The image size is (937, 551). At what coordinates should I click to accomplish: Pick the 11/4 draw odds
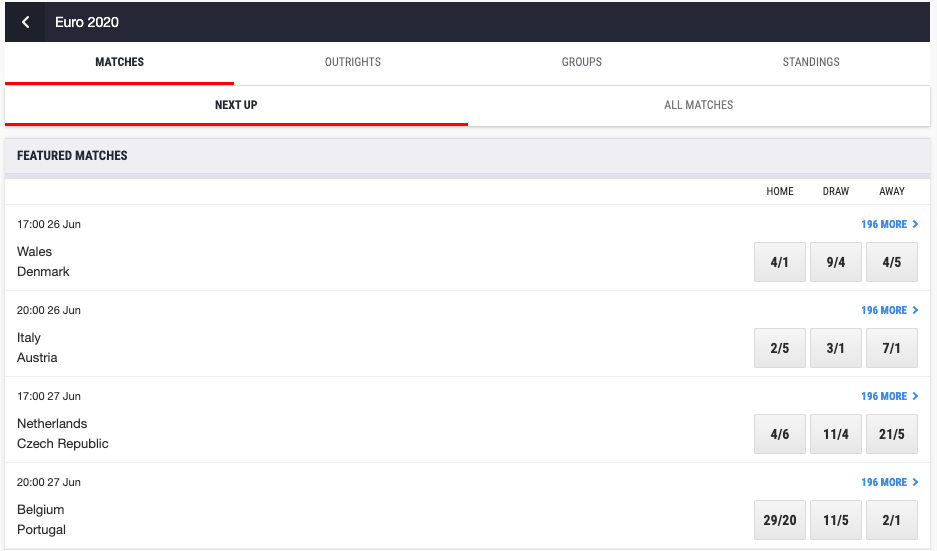point(835,434)
